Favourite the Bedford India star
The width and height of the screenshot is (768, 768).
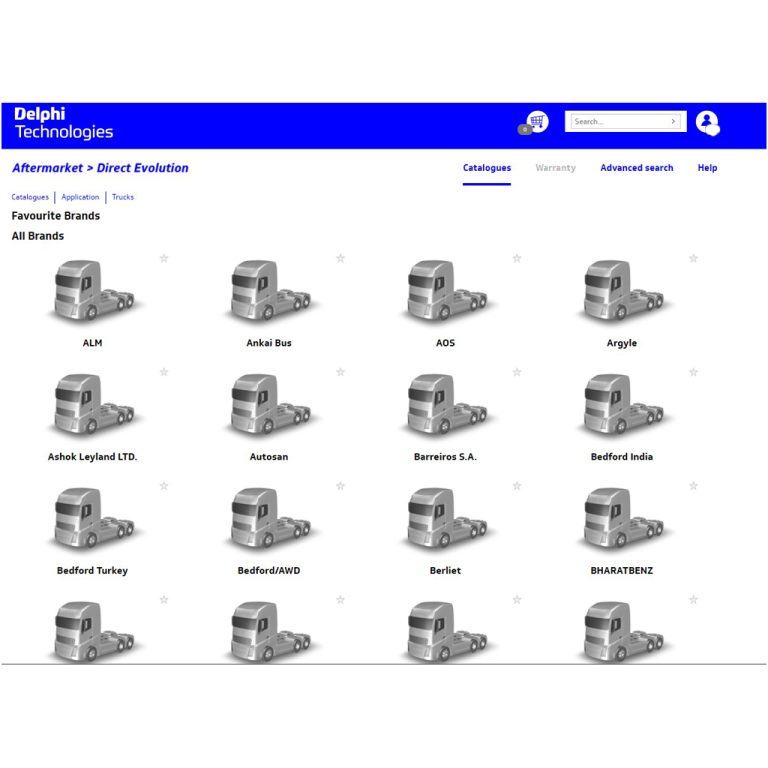(x=693, y=372)
